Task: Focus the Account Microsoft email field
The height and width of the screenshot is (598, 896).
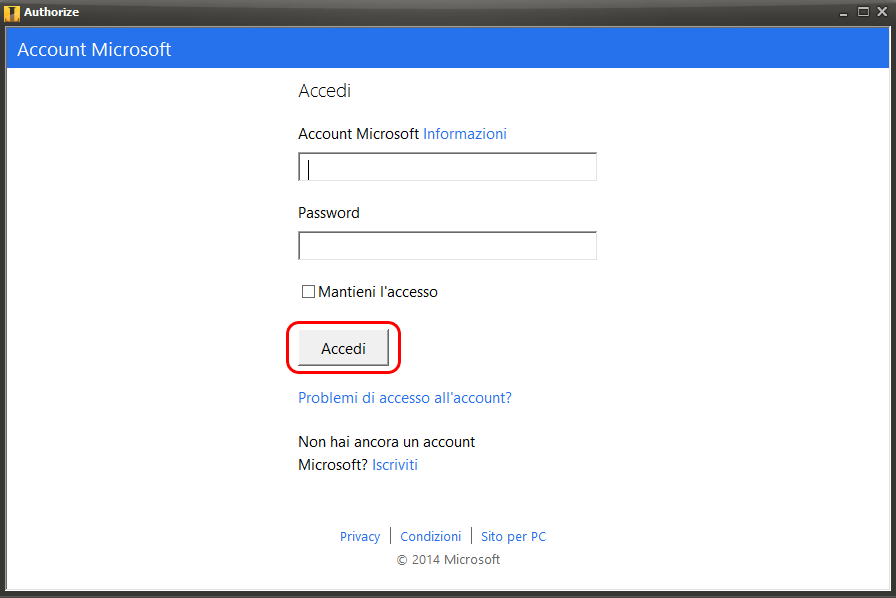Action: (x=447, y=166)
